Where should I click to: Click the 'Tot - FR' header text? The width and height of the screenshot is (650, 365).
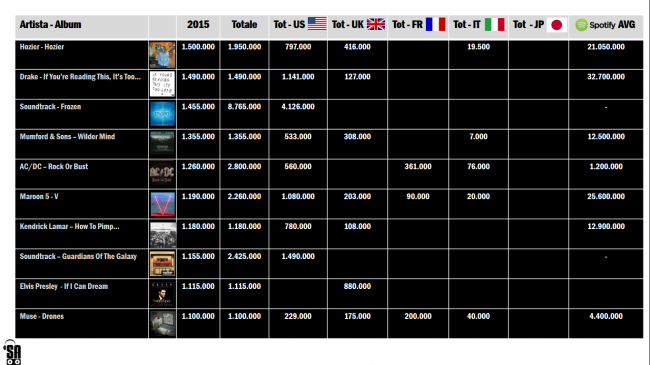(407, 24)
